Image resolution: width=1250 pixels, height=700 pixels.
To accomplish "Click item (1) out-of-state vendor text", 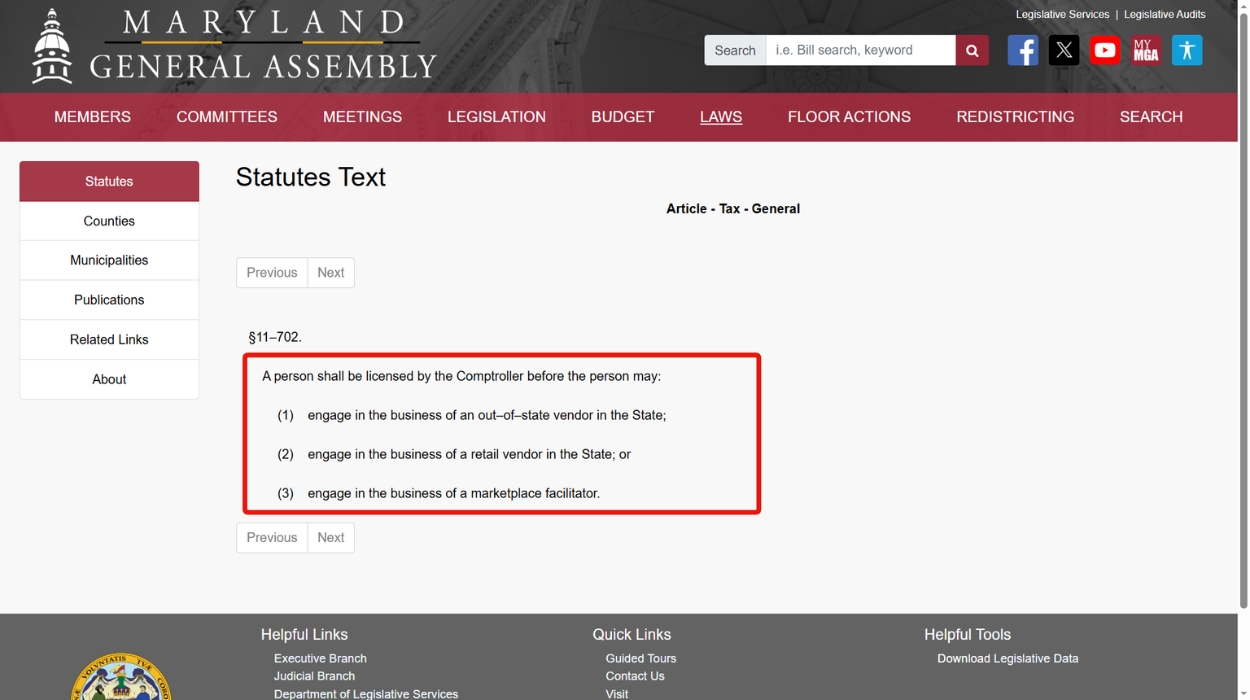I will pyautogui.click(x=487, y=415).
